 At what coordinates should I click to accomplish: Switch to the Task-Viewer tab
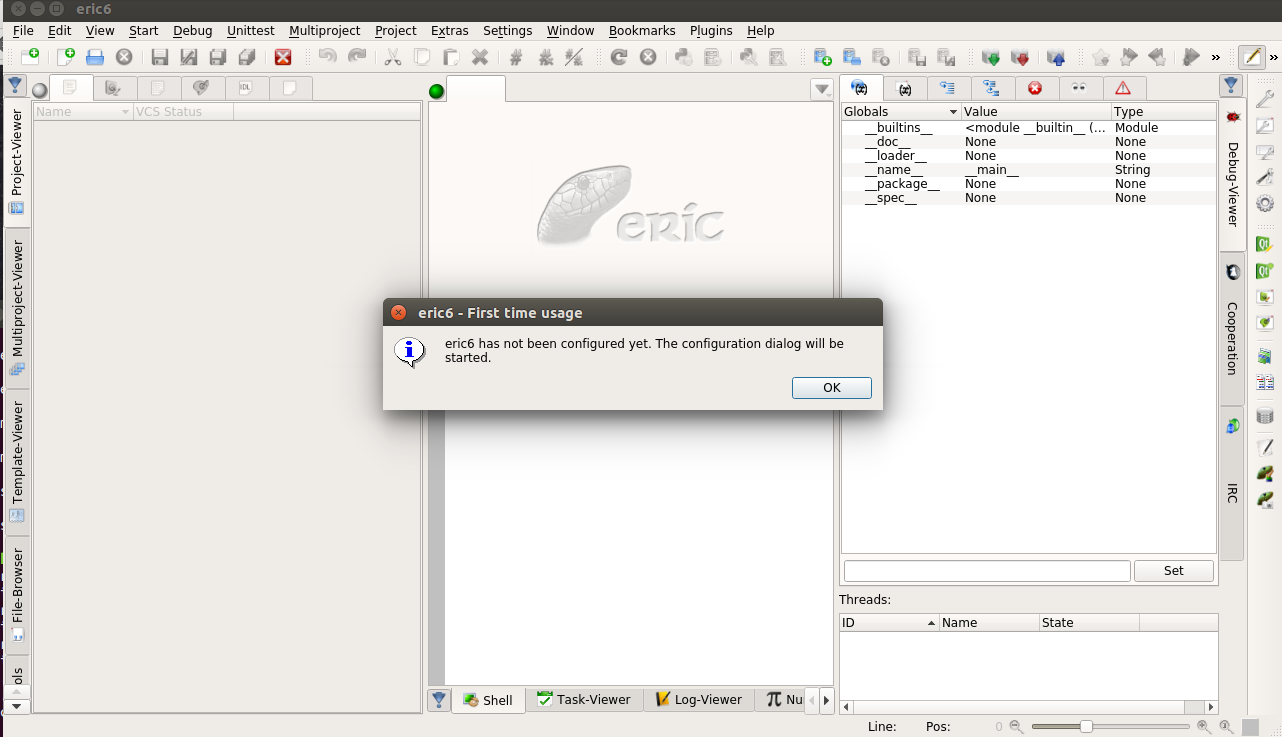pyautogui.click(x=584, y=700)
